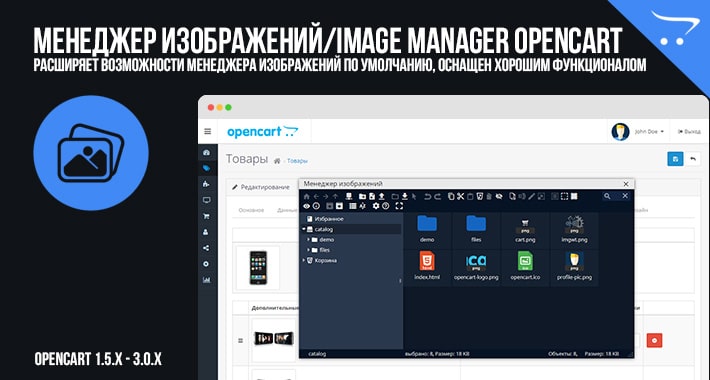Preview selected file with eye icon
Screen dimensions: 710x380
click(x=307, y=206)
